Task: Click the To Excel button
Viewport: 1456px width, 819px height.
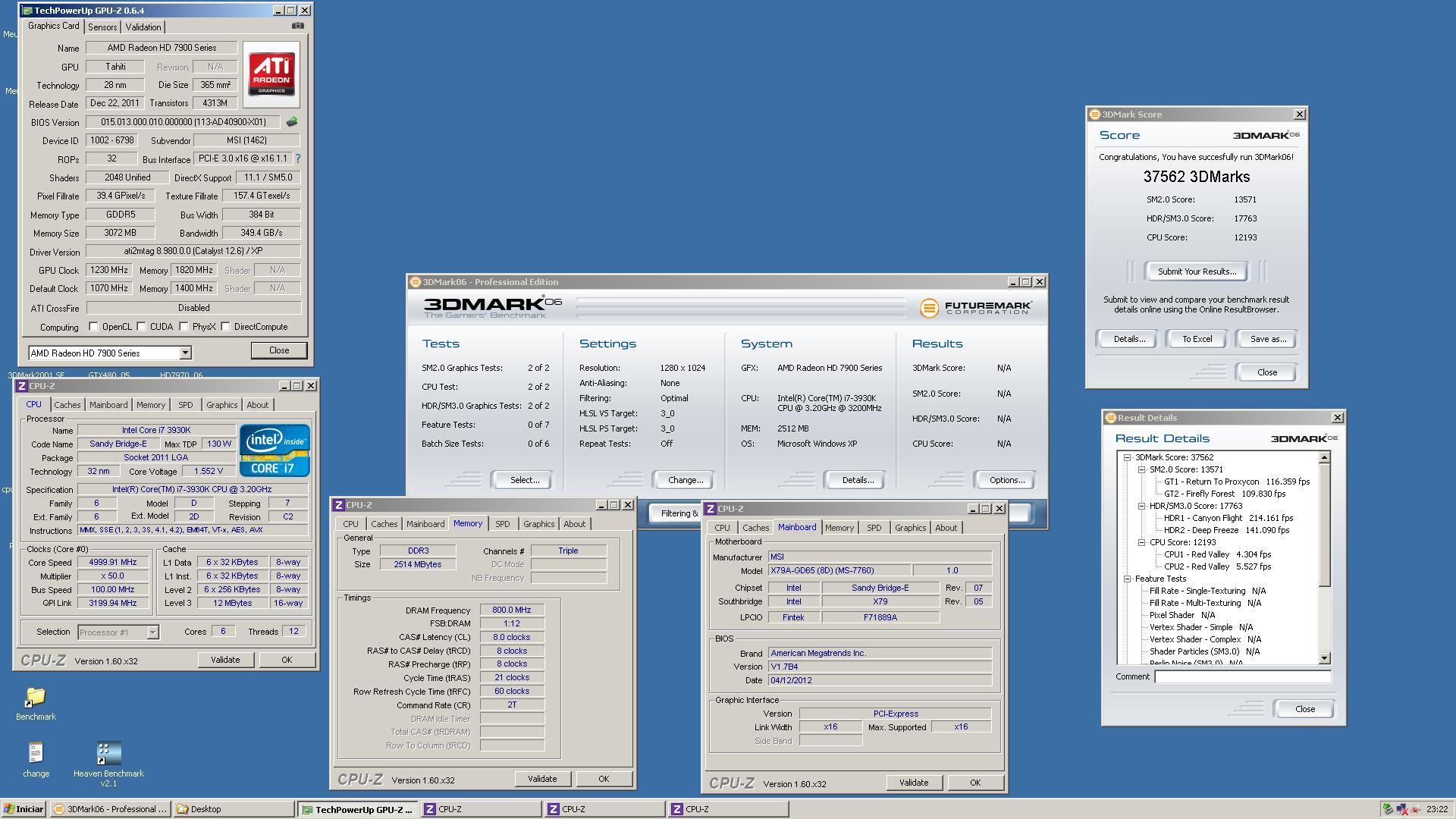Action: (1197, 339)
